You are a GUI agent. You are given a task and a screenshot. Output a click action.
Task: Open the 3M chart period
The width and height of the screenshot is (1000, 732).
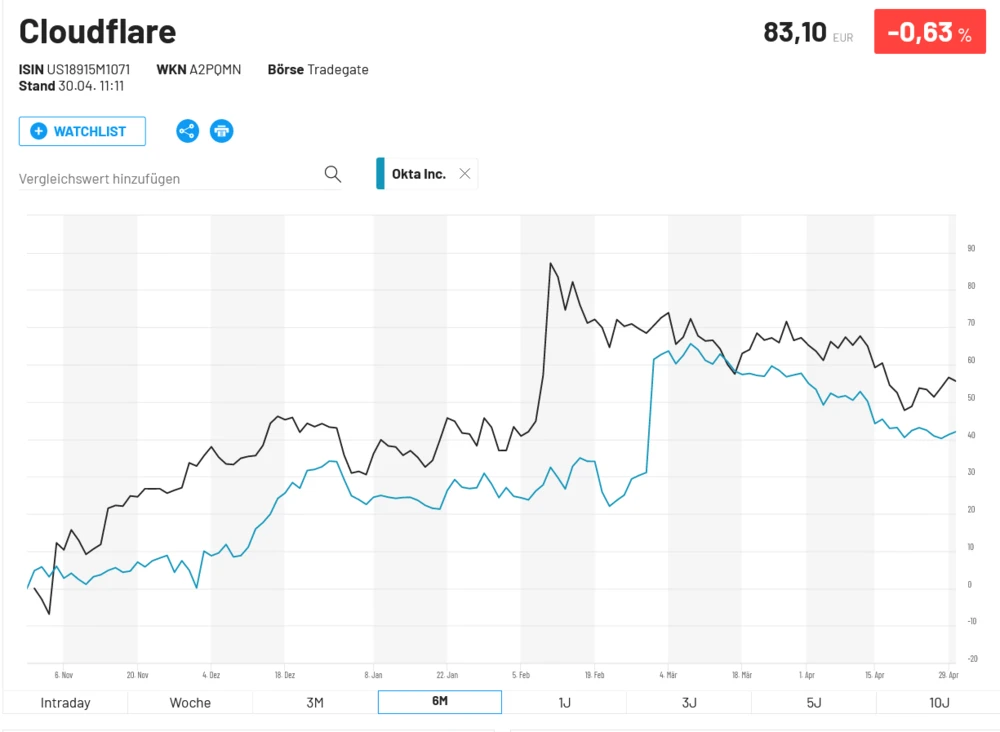[314, 702]
